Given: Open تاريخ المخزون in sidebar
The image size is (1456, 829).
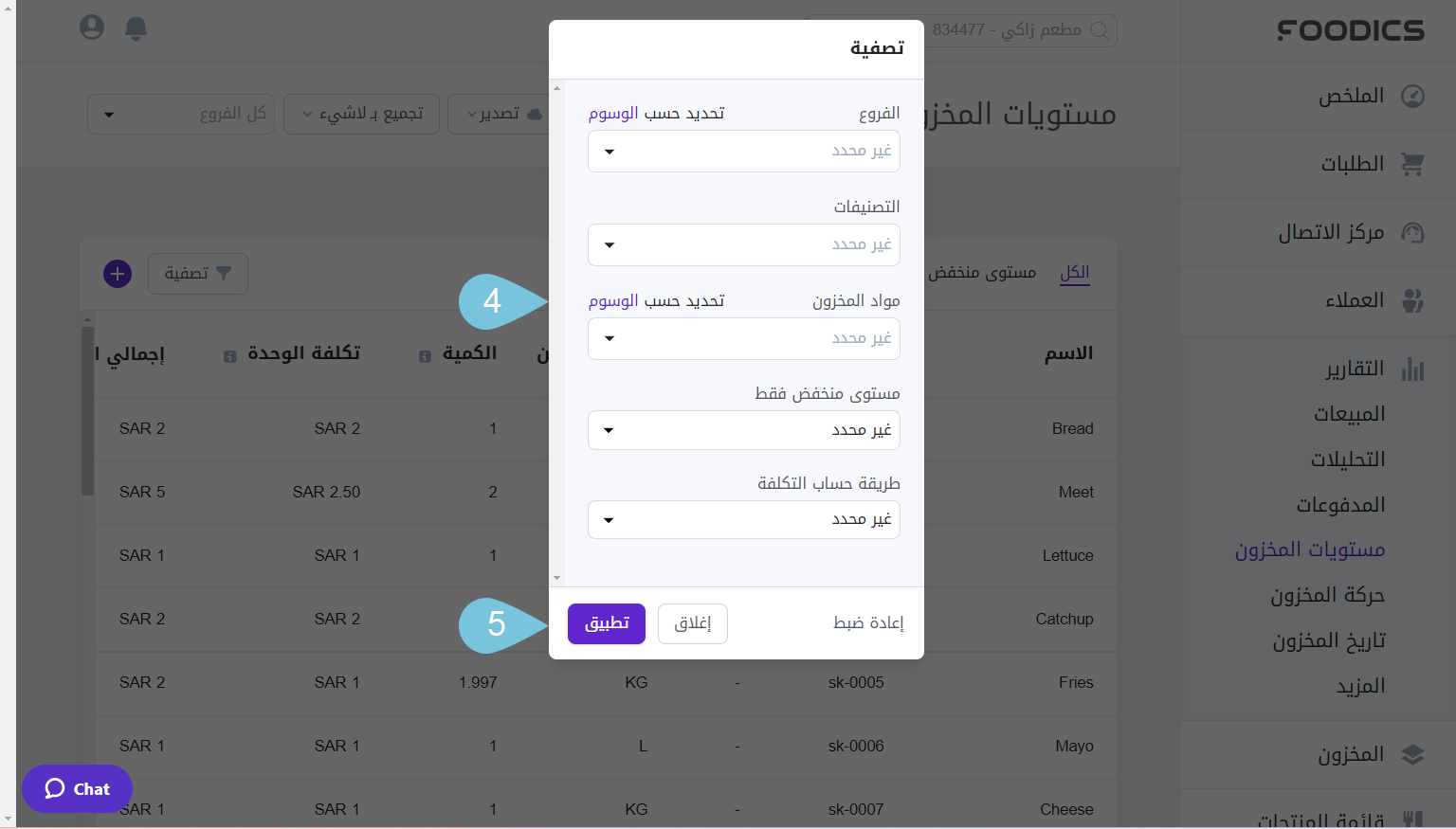Looking at the screenshot, I should pyautogui.click(x=1329, y=641).
